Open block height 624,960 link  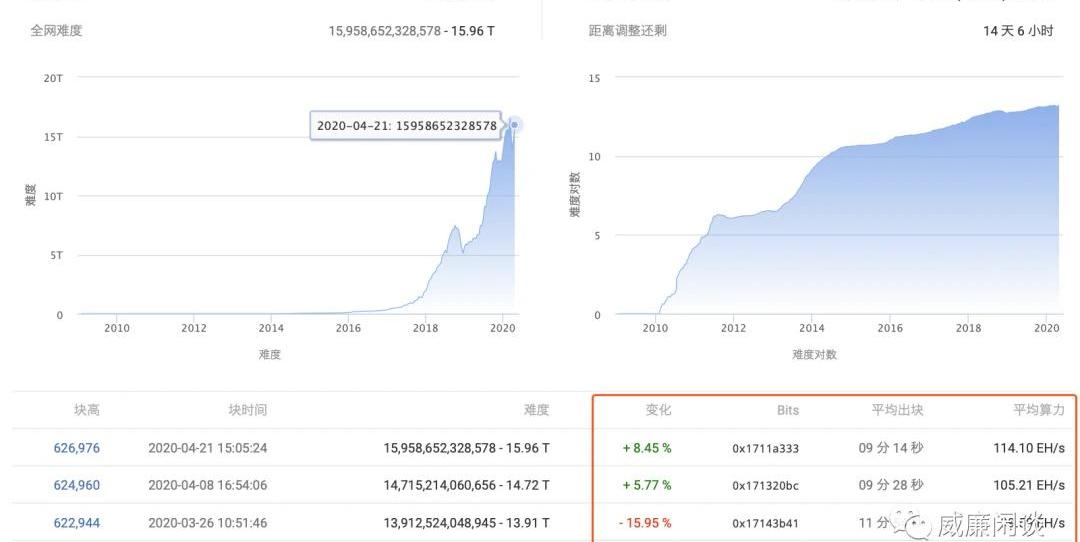[77, 485]
